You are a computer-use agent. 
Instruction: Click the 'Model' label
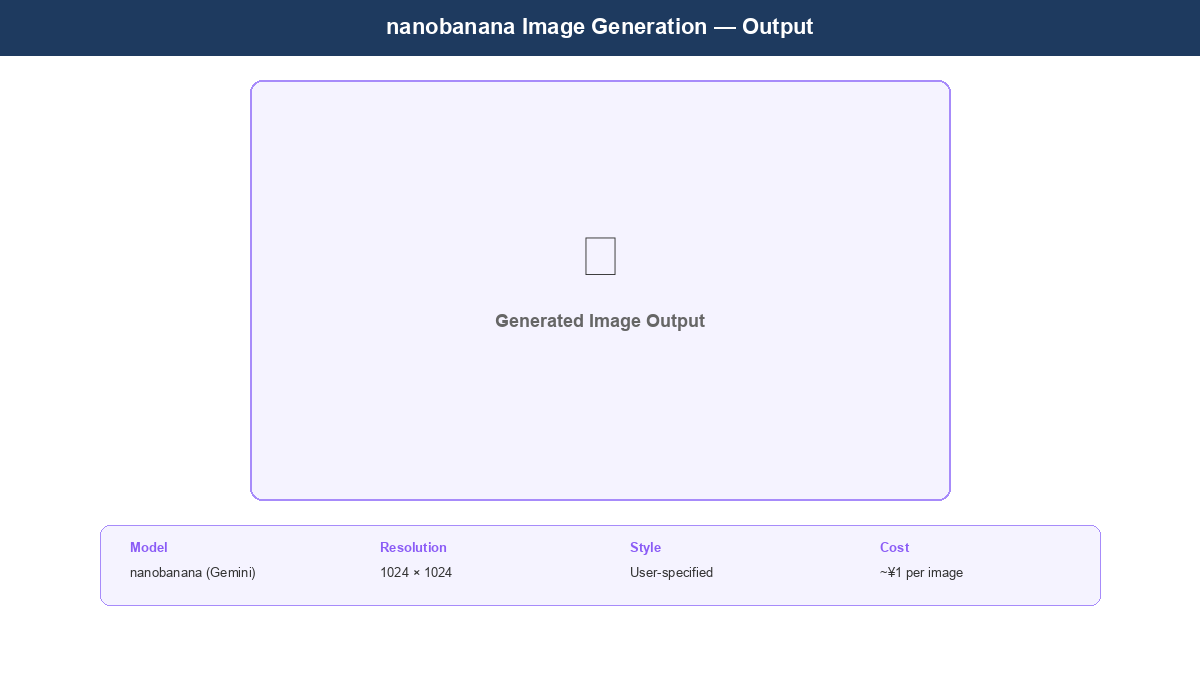pyautogui.click(x=149, y=548)
